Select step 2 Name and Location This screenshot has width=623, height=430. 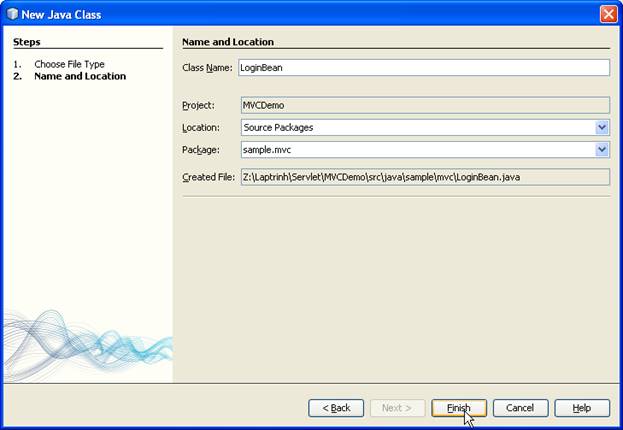pos(80,76)
